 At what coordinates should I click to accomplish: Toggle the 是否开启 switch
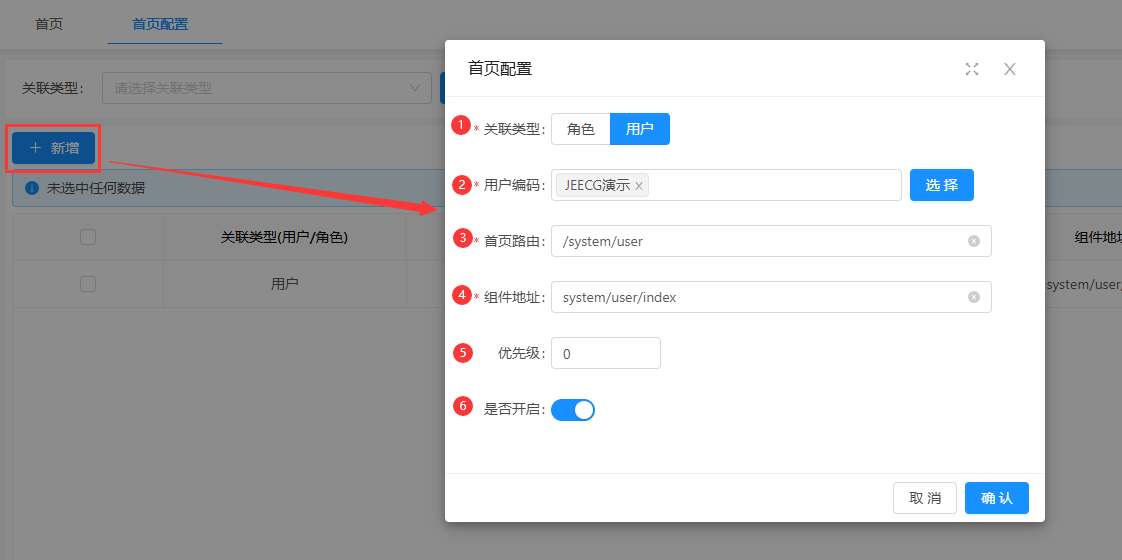click(573, 409)
